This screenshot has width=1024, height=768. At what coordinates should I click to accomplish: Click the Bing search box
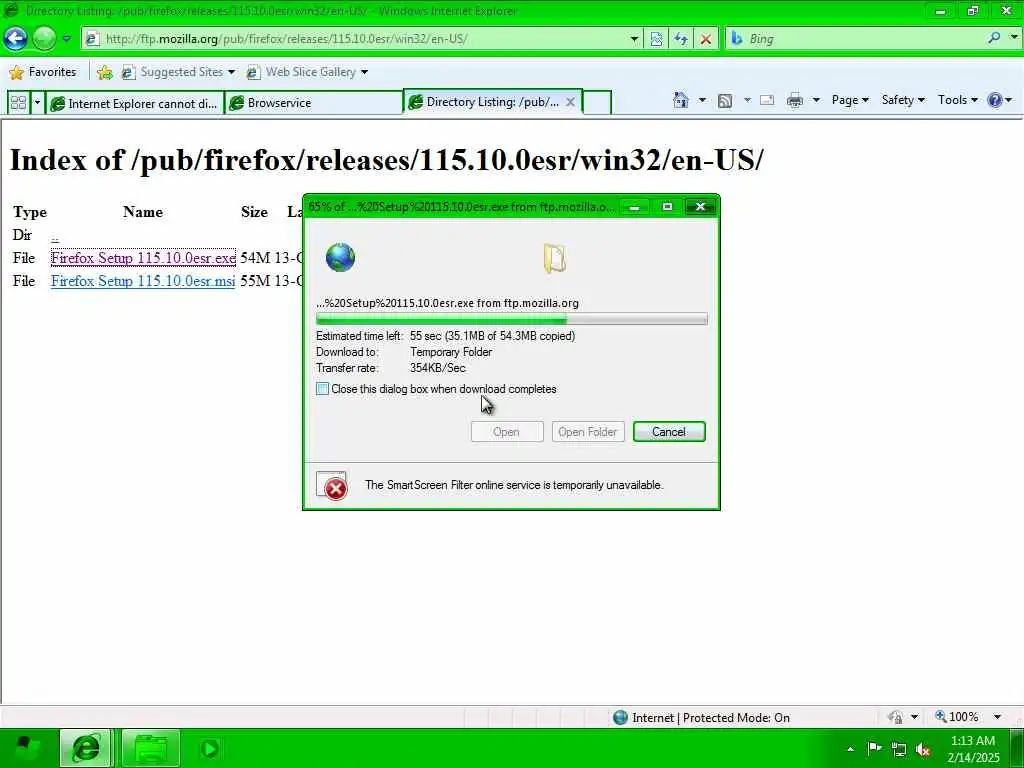(856, 39)
